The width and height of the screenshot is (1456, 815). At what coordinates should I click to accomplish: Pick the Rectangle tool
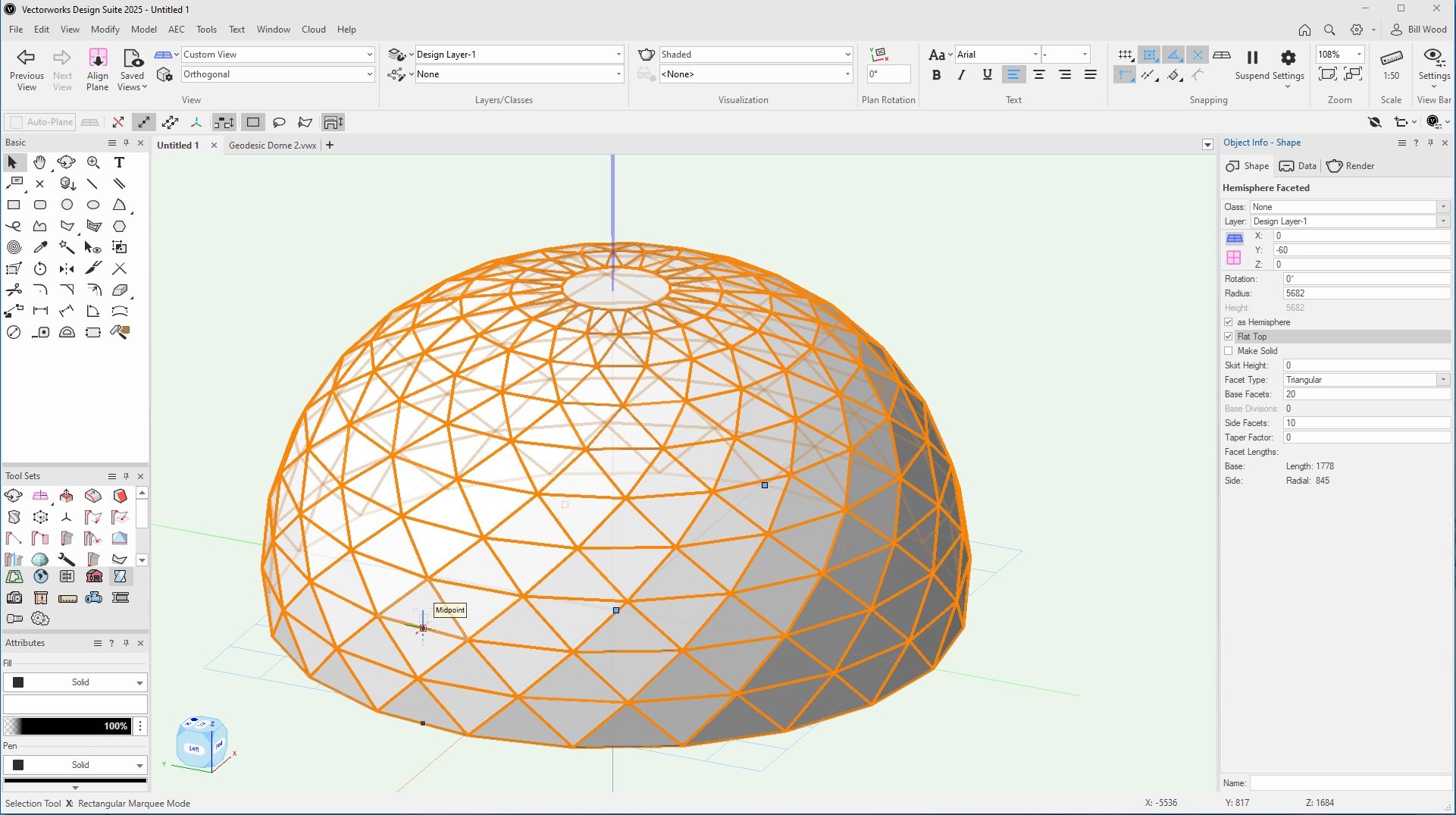(14, 205)
